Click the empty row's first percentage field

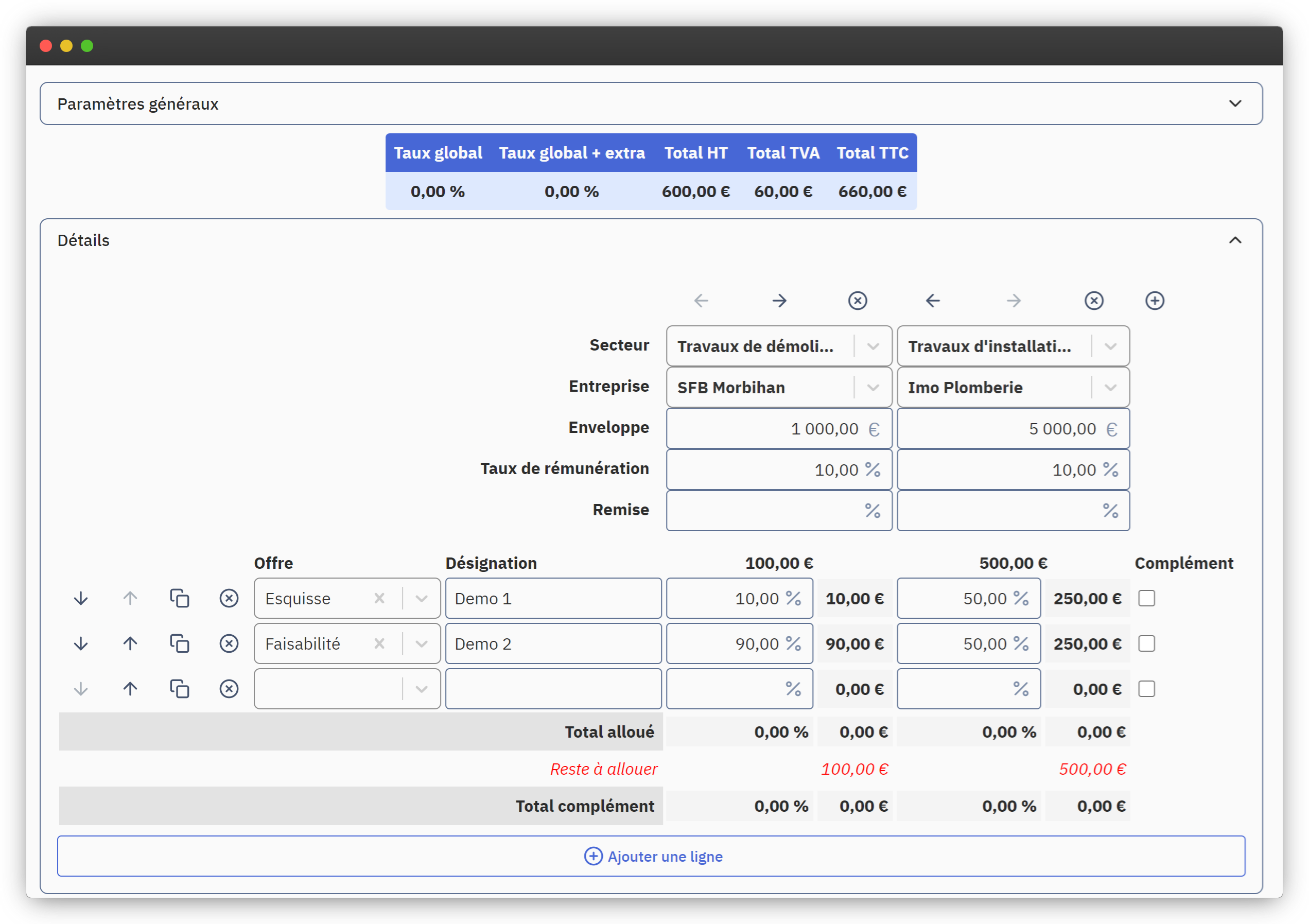coord(740,689)
